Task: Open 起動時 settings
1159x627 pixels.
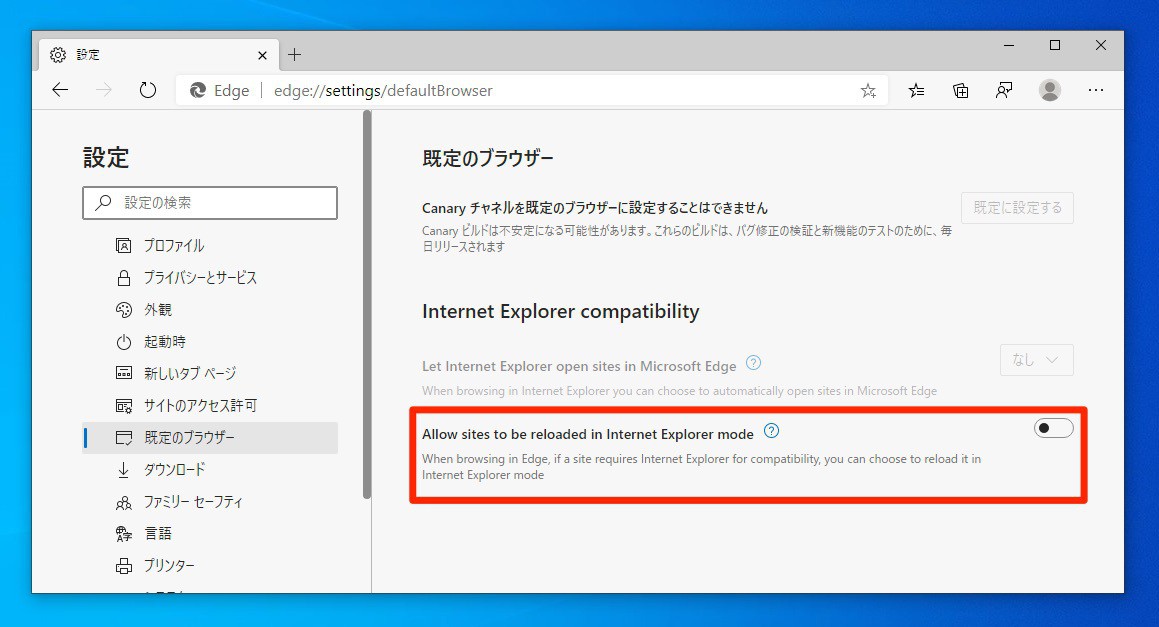Action: (x=210, y=342)
